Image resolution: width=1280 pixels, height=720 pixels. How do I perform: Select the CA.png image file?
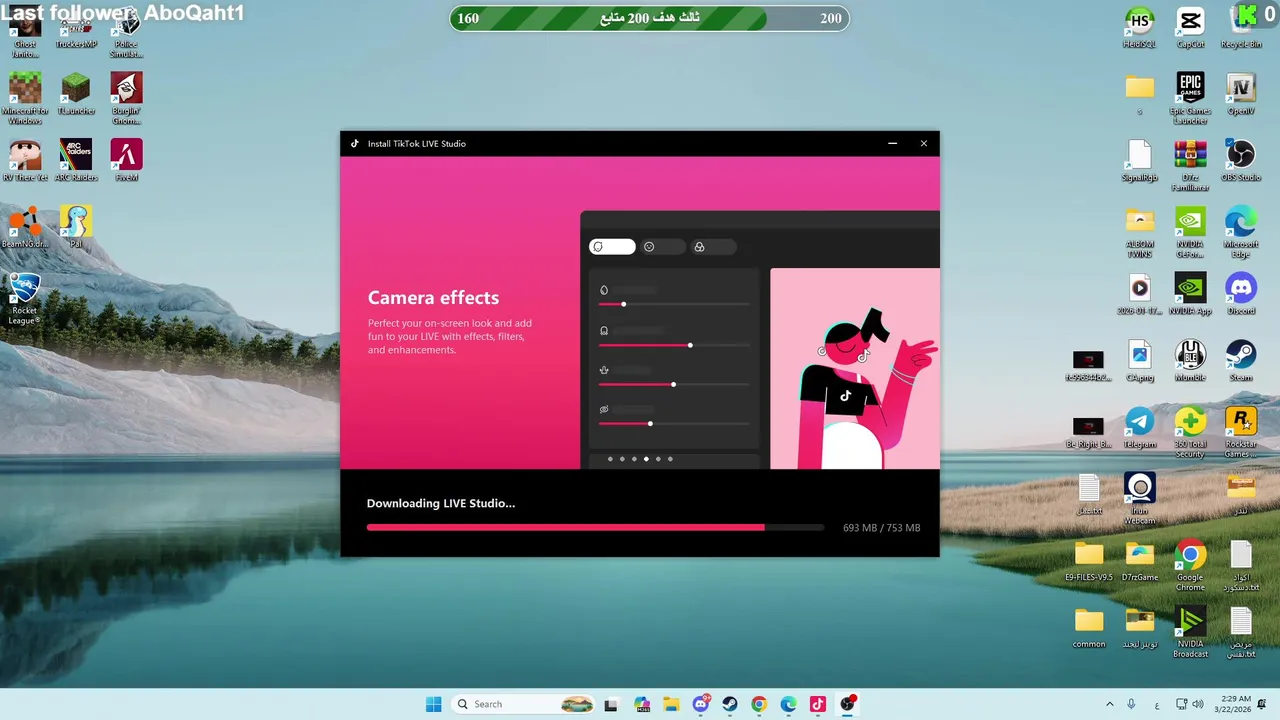[x=1139, y=361]
